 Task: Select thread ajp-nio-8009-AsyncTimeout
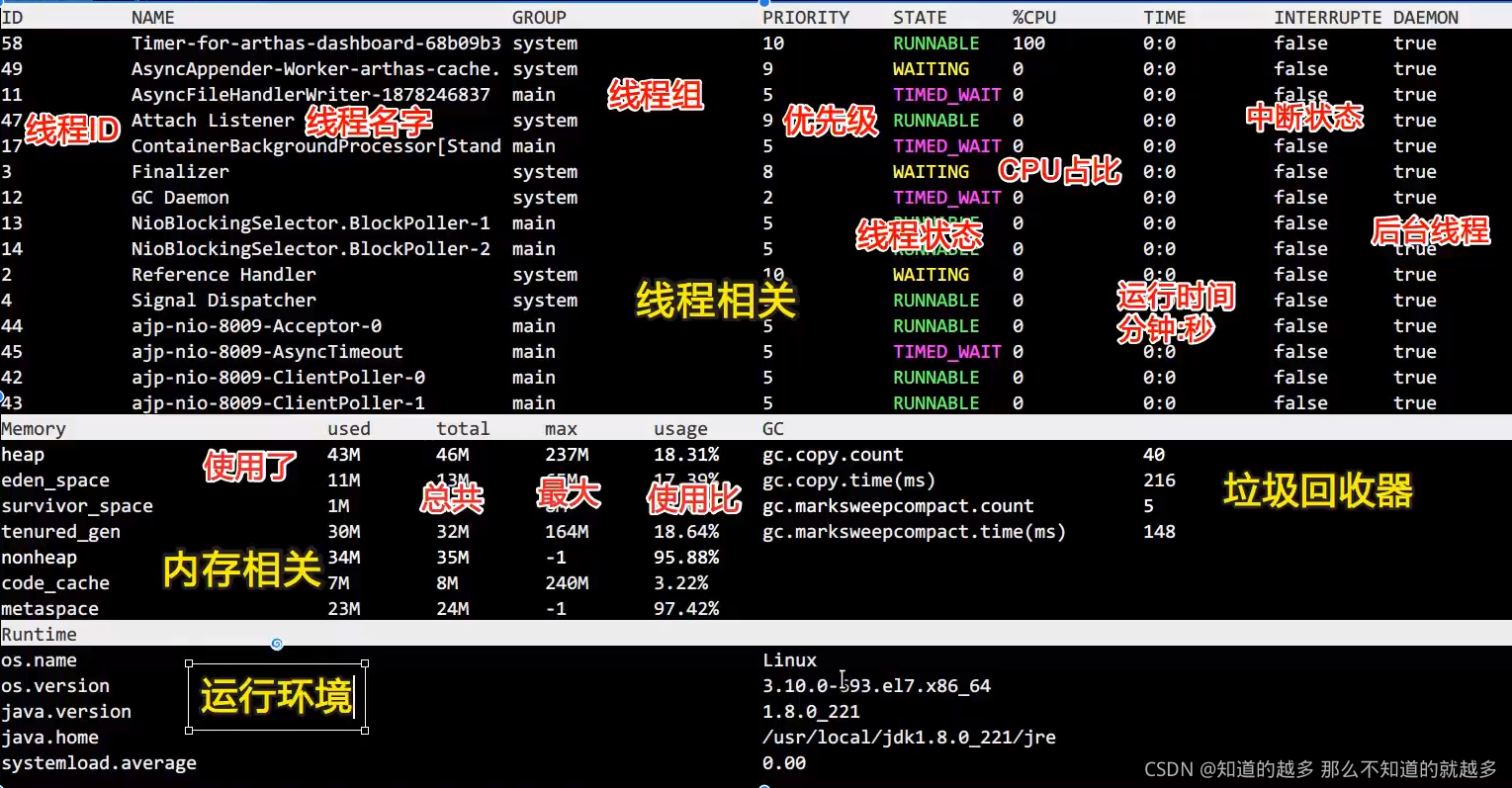tap(267, 352)
